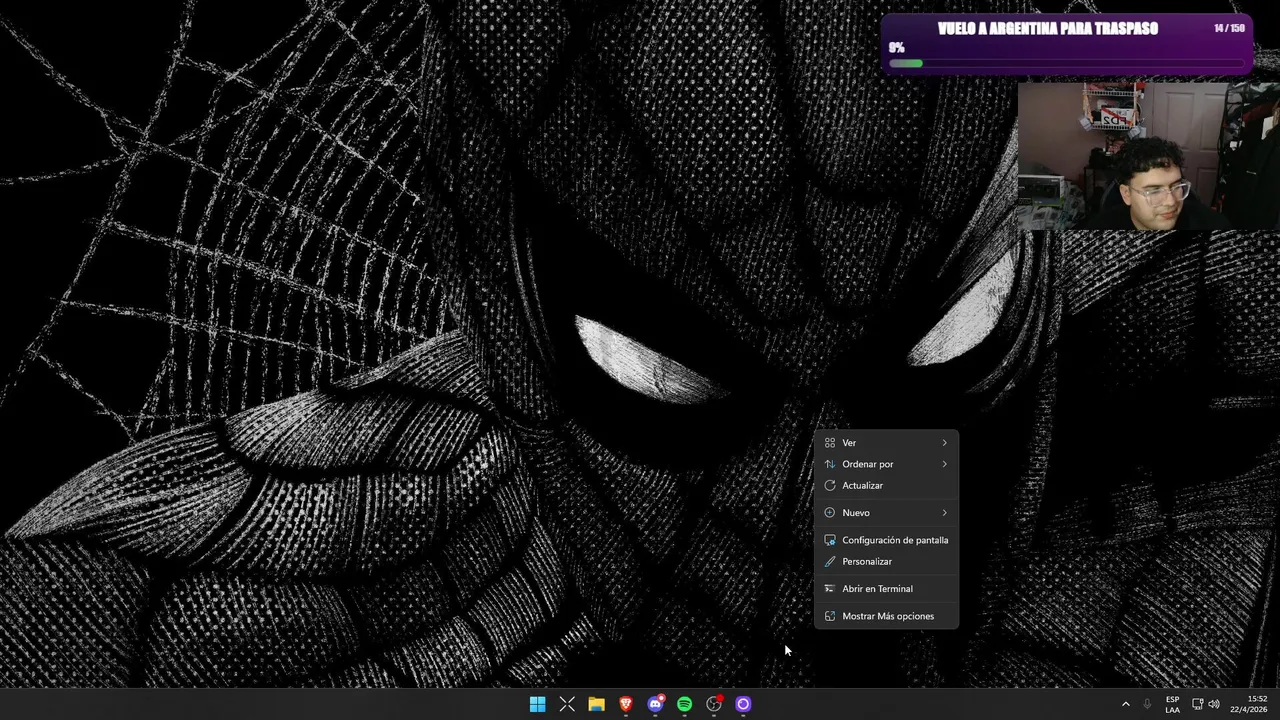Open Spotify from the taskbar
The height and width of the screenshot is (720, 1280).
tap(684, 704)
